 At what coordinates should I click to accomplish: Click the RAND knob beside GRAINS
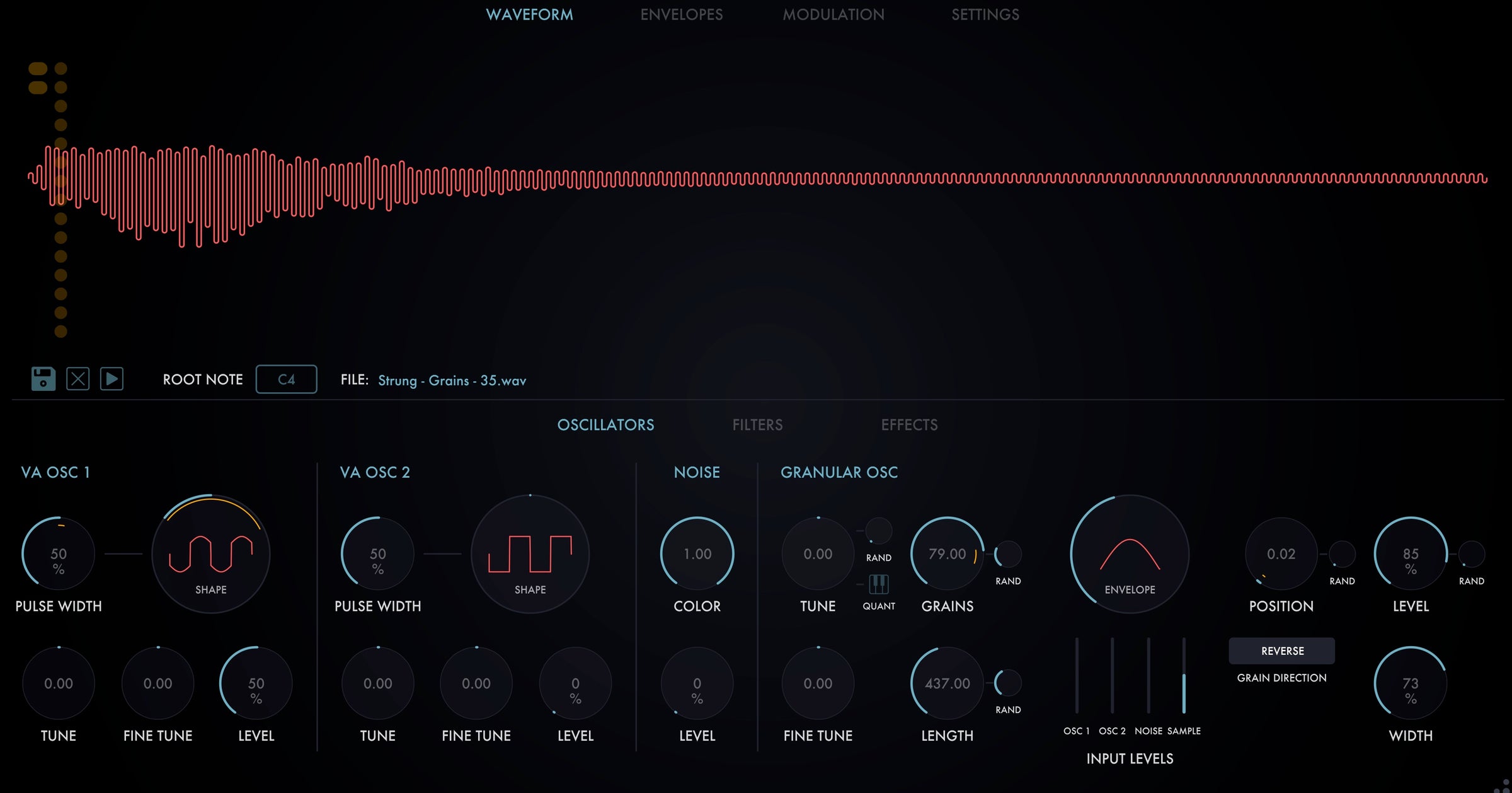[x=1008, y=555]
